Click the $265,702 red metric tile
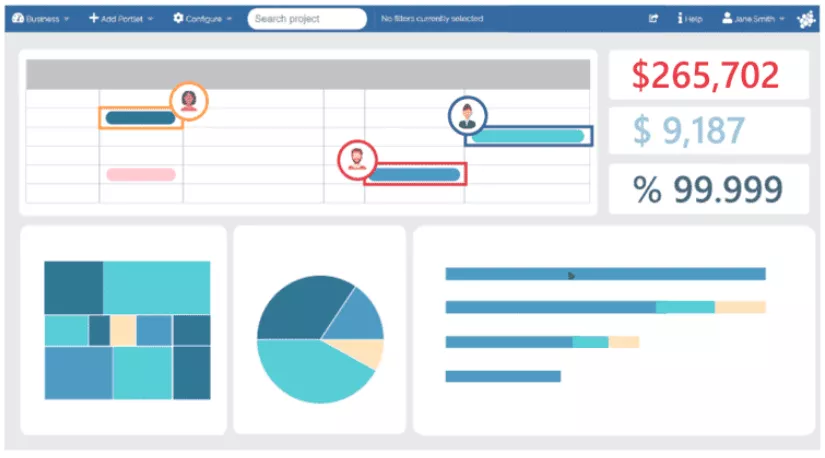 click(709, 75)
